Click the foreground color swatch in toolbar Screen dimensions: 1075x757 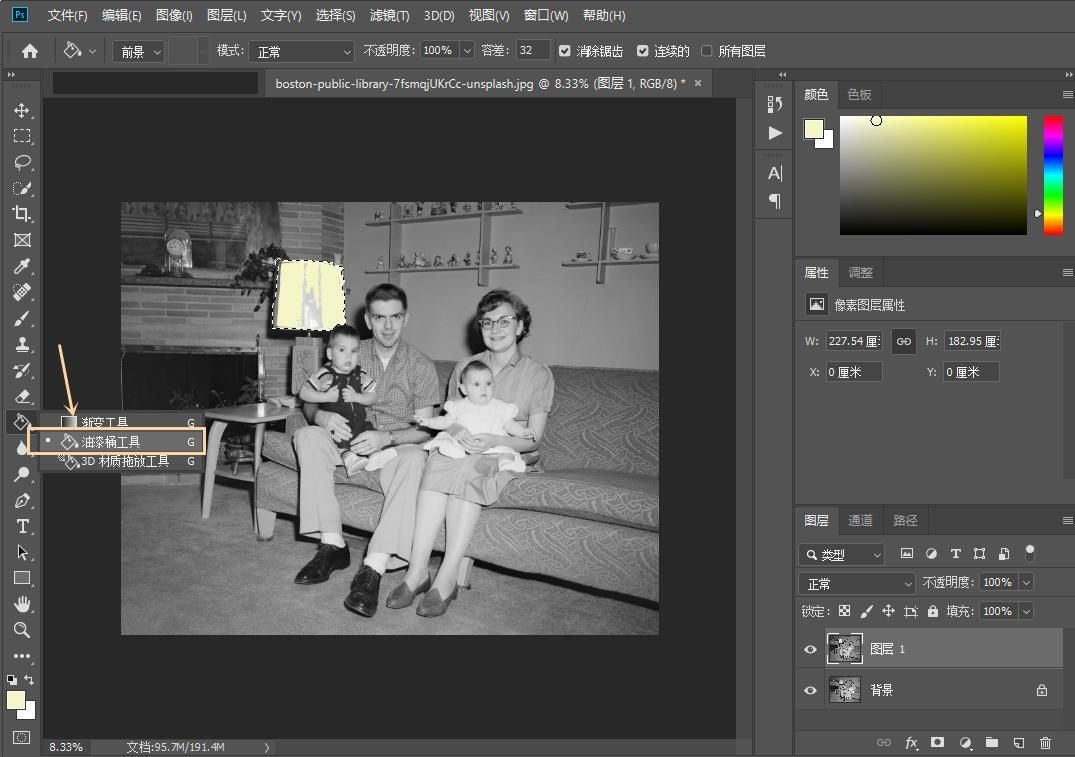click(x=16, y=700)
